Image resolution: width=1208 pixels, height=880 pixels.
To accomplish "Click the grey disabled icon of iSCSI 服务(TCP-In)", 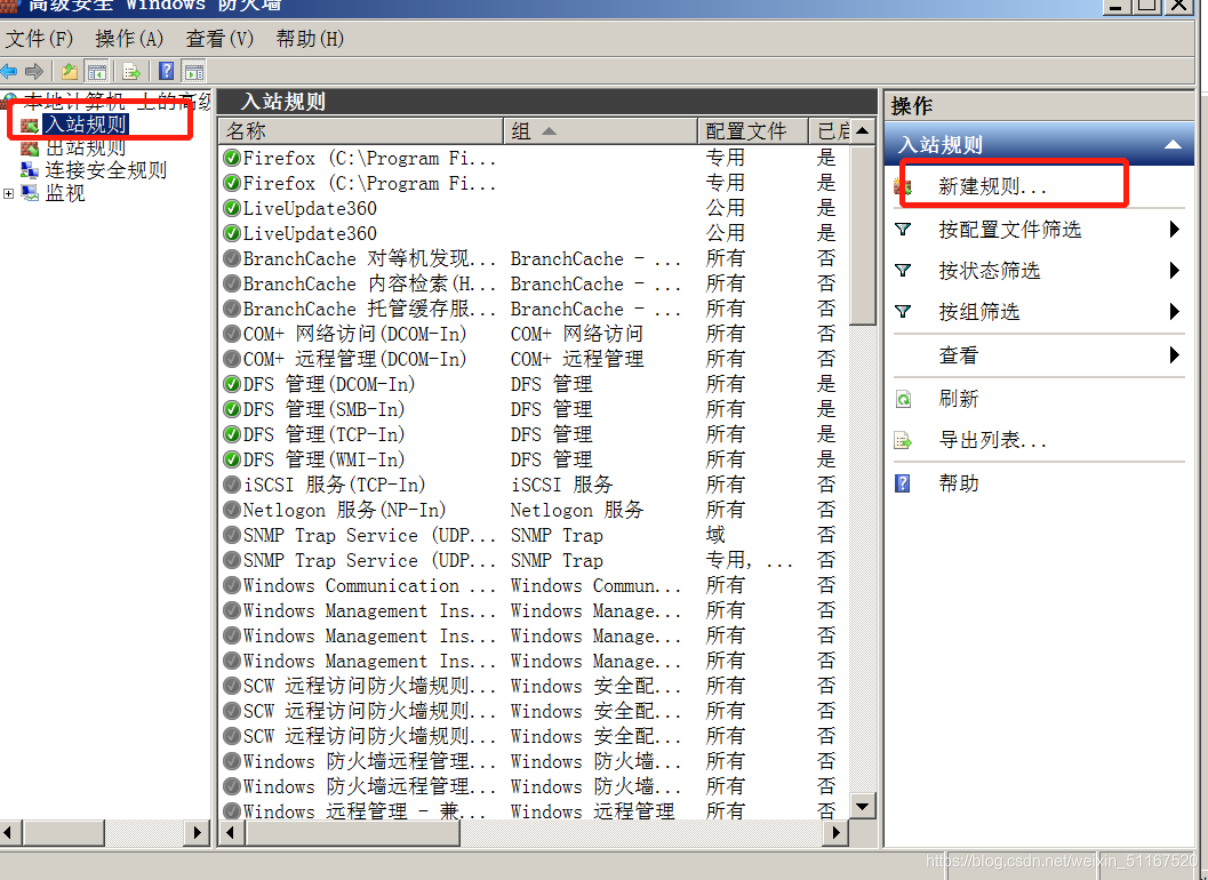I will click(x=232, y=485).
